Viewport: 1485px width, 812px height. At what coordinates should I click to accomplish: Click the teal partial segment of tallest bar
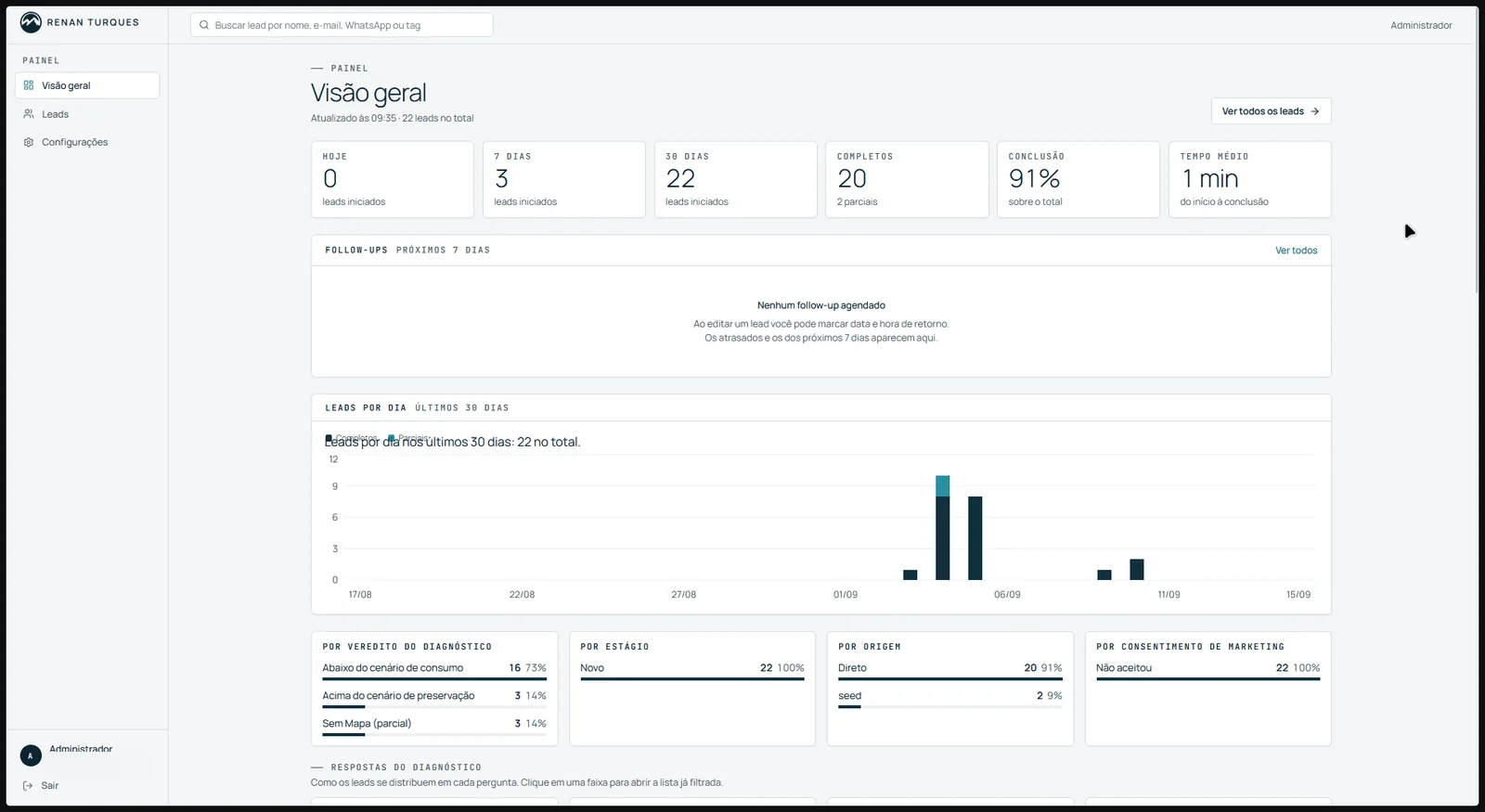pos(942,485)
